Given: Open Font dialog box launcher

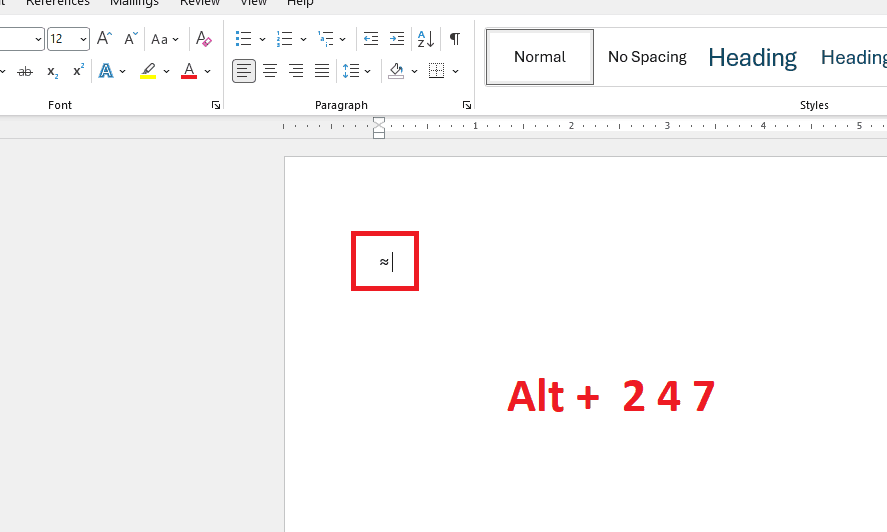Looking at the screenshot, I should pos(216,105).
